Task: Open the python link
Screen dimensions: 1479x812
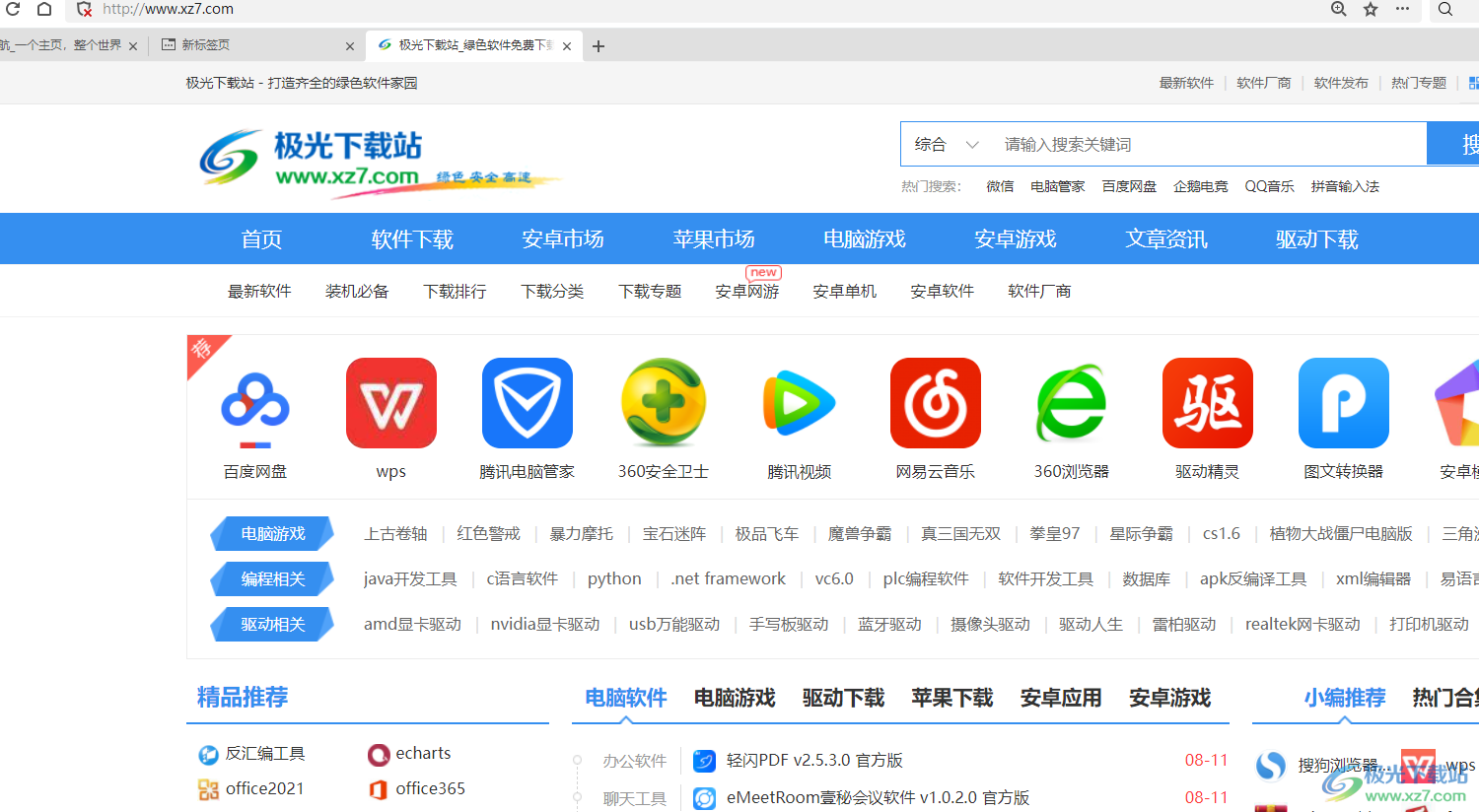Action: click(x=614, y=579)
